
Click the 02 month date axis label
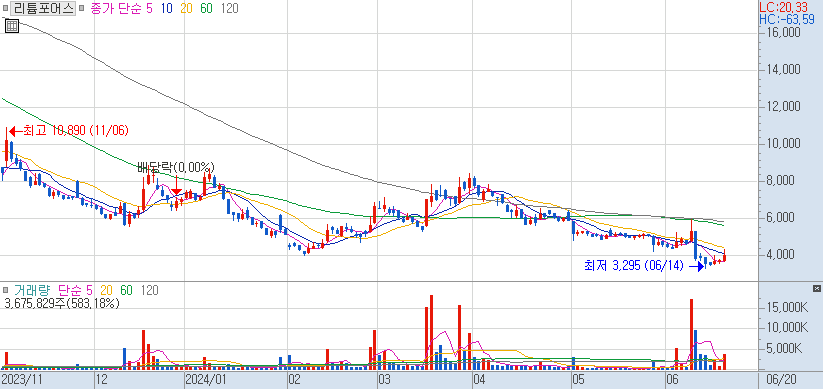[293, 379]
